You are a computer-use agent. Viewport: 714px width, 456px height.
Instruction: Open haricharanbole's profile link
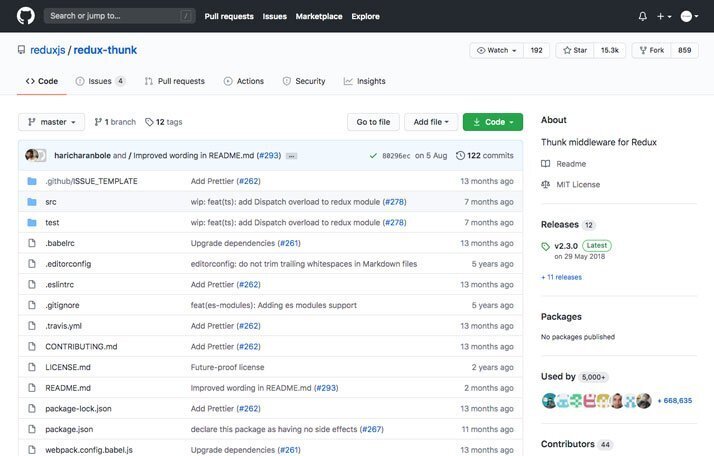(82, 155)
